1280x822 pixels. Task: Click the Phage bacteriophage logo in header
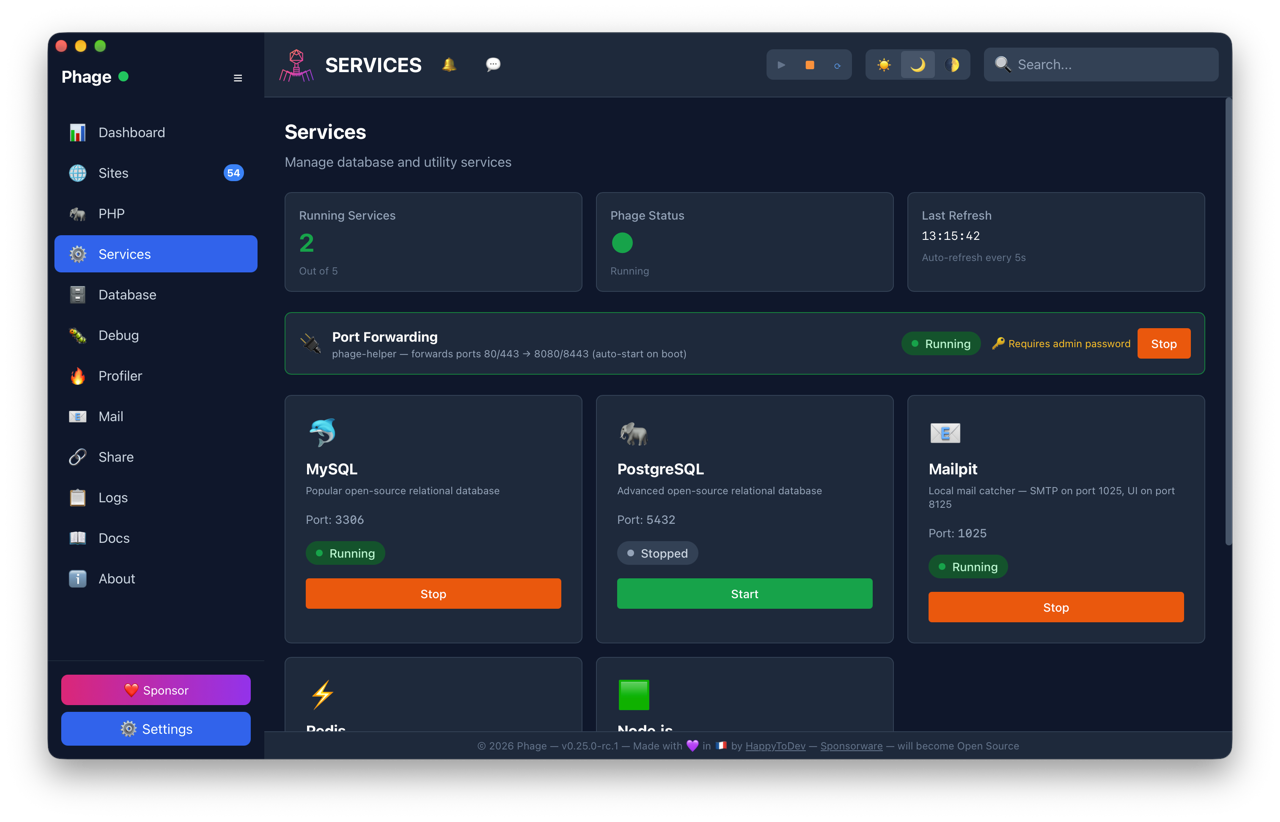(296, 65)
